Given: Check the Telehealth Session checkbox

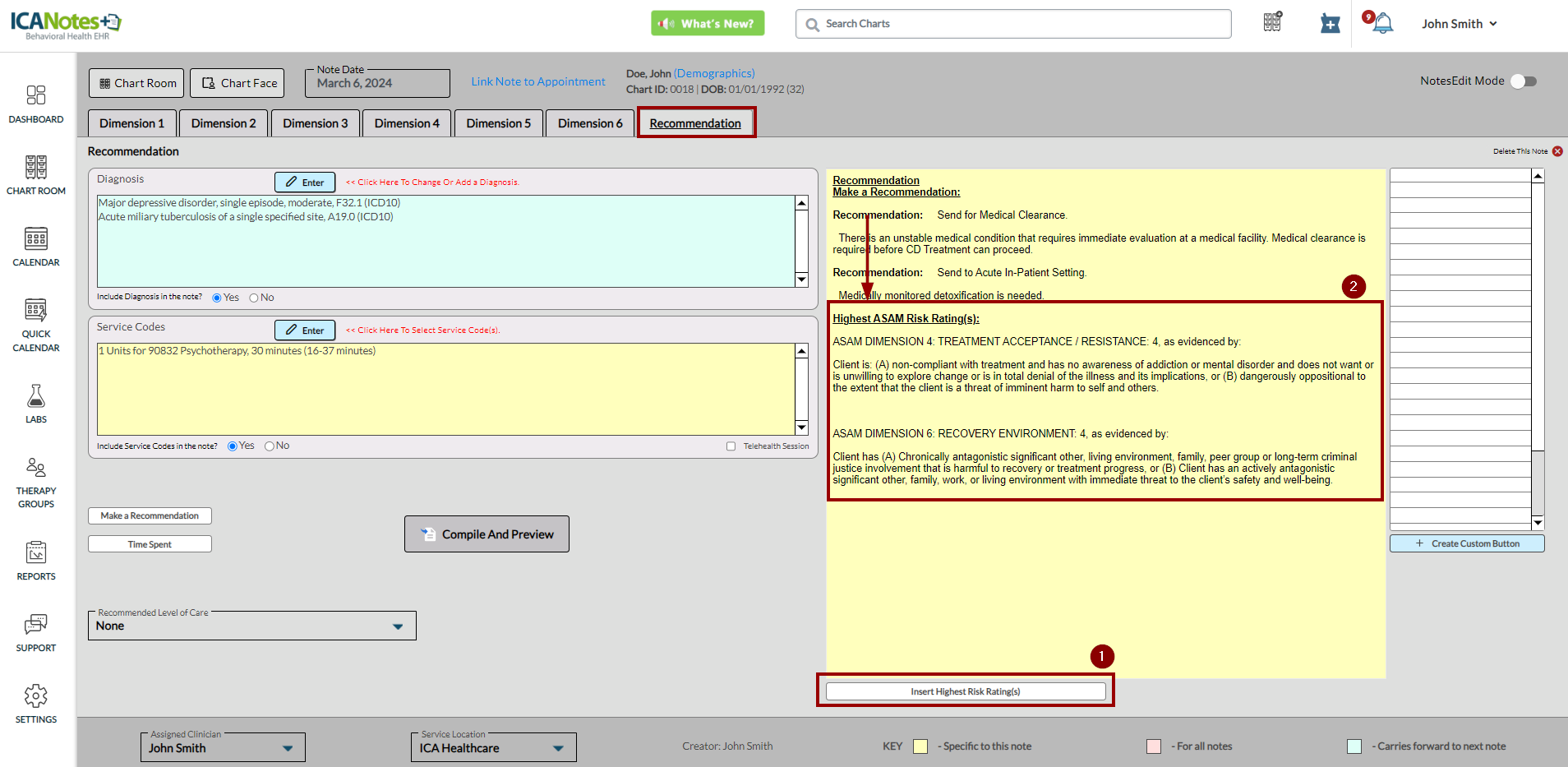Looking at the screenshot, I should pos(731,446).
